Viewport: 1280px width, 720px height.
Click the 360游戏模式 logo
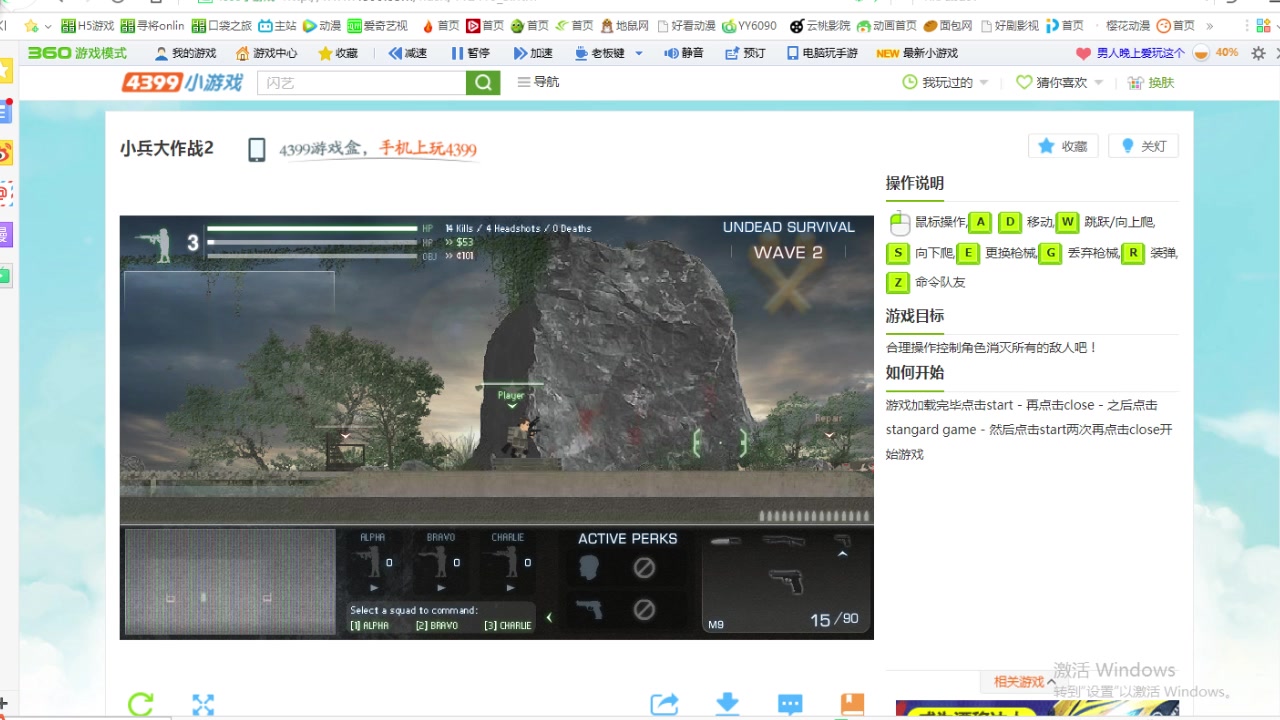coord(77,53)
